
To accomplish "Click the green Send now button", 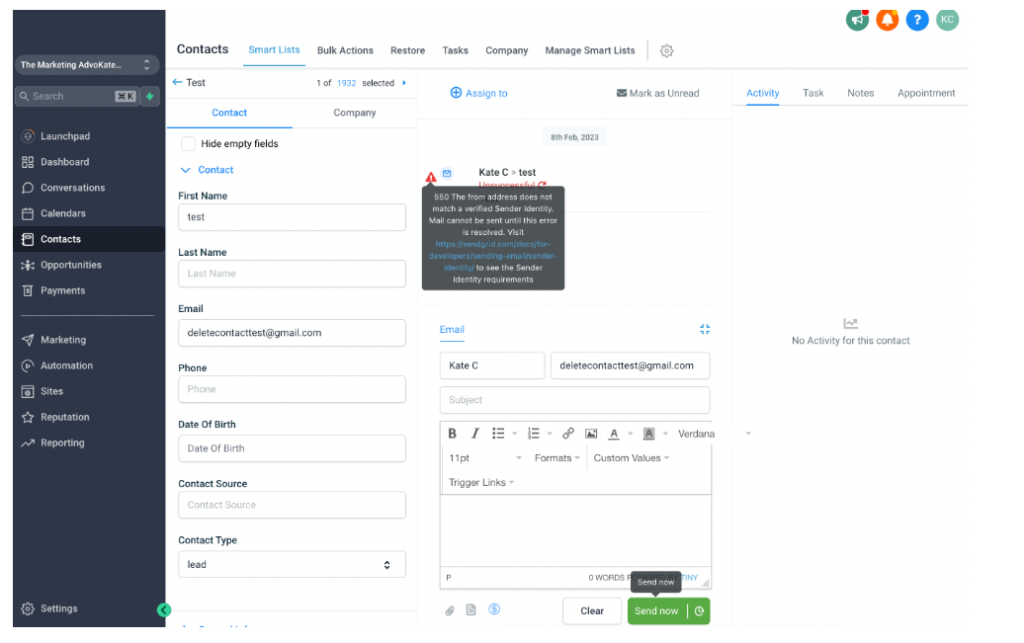I will click(x=656, y=611).
